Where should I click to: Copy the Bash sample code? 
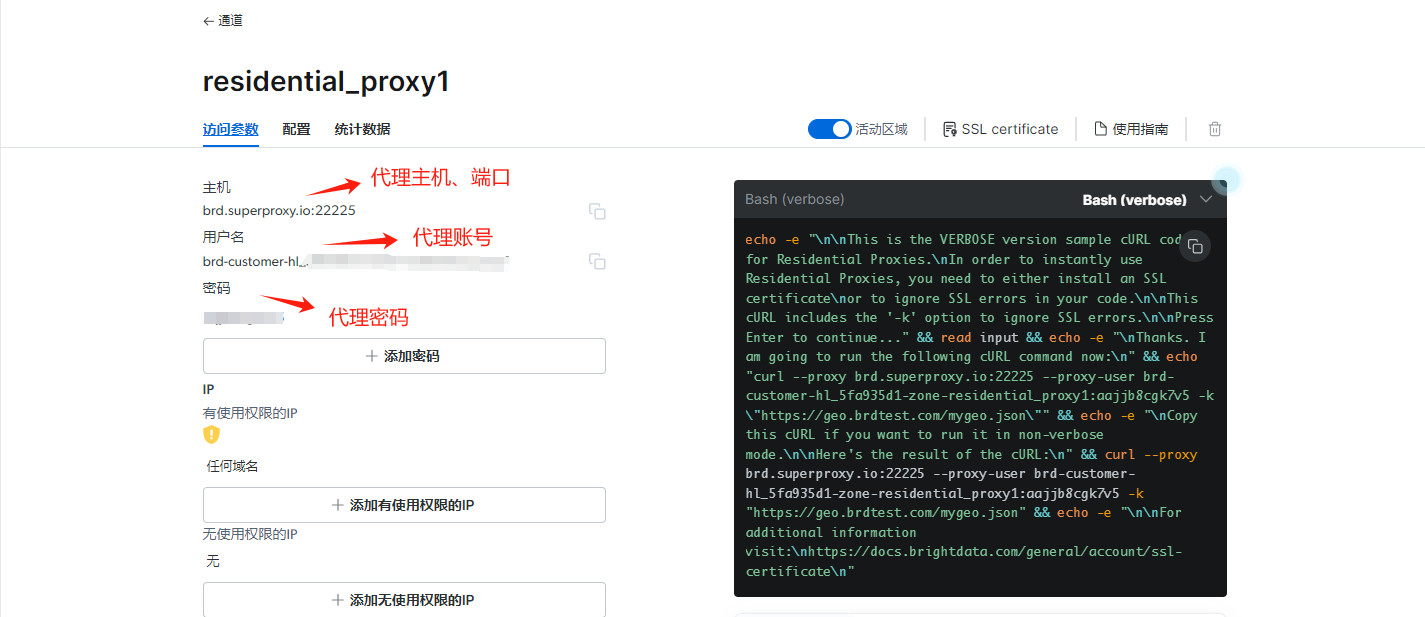pyautogui.click(x=1195, y=246)
